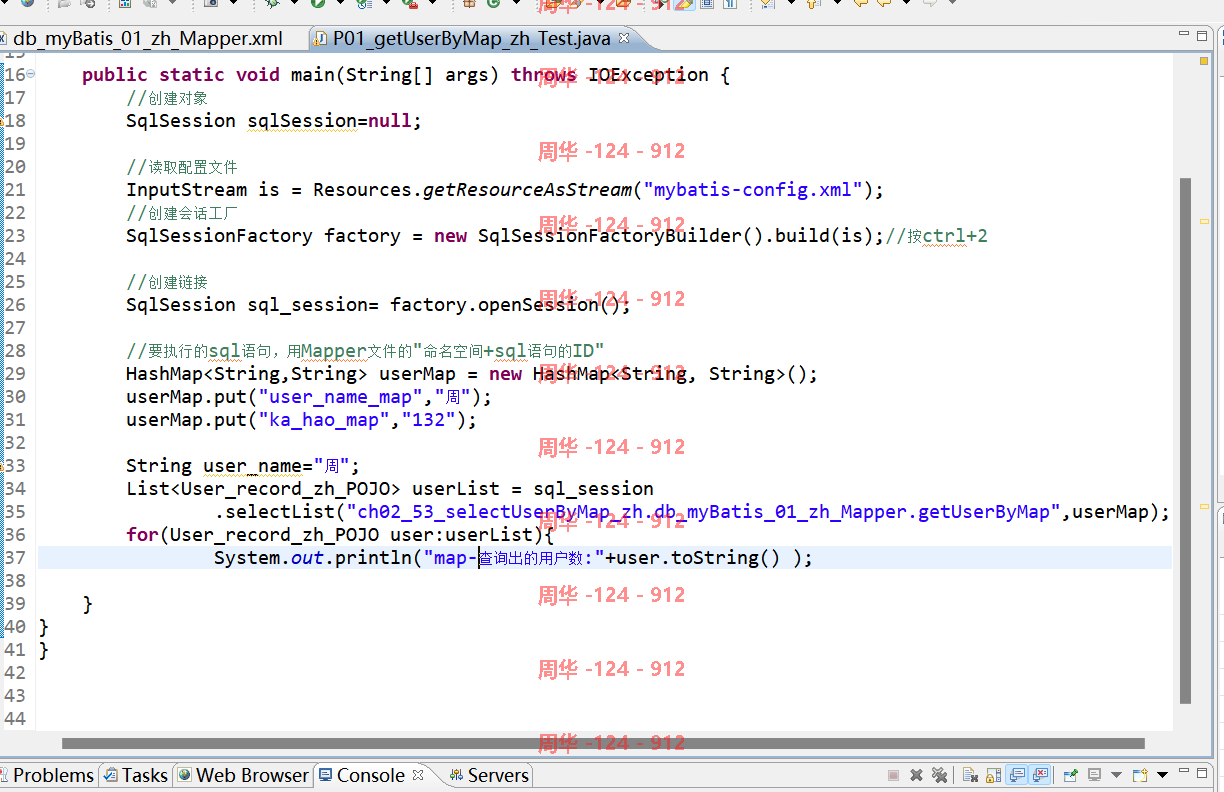Toggle Show Console When Standard Out Changes
Image resolution: width=1224 pixels, height=792 pixels.
(x=1017, y=775)
